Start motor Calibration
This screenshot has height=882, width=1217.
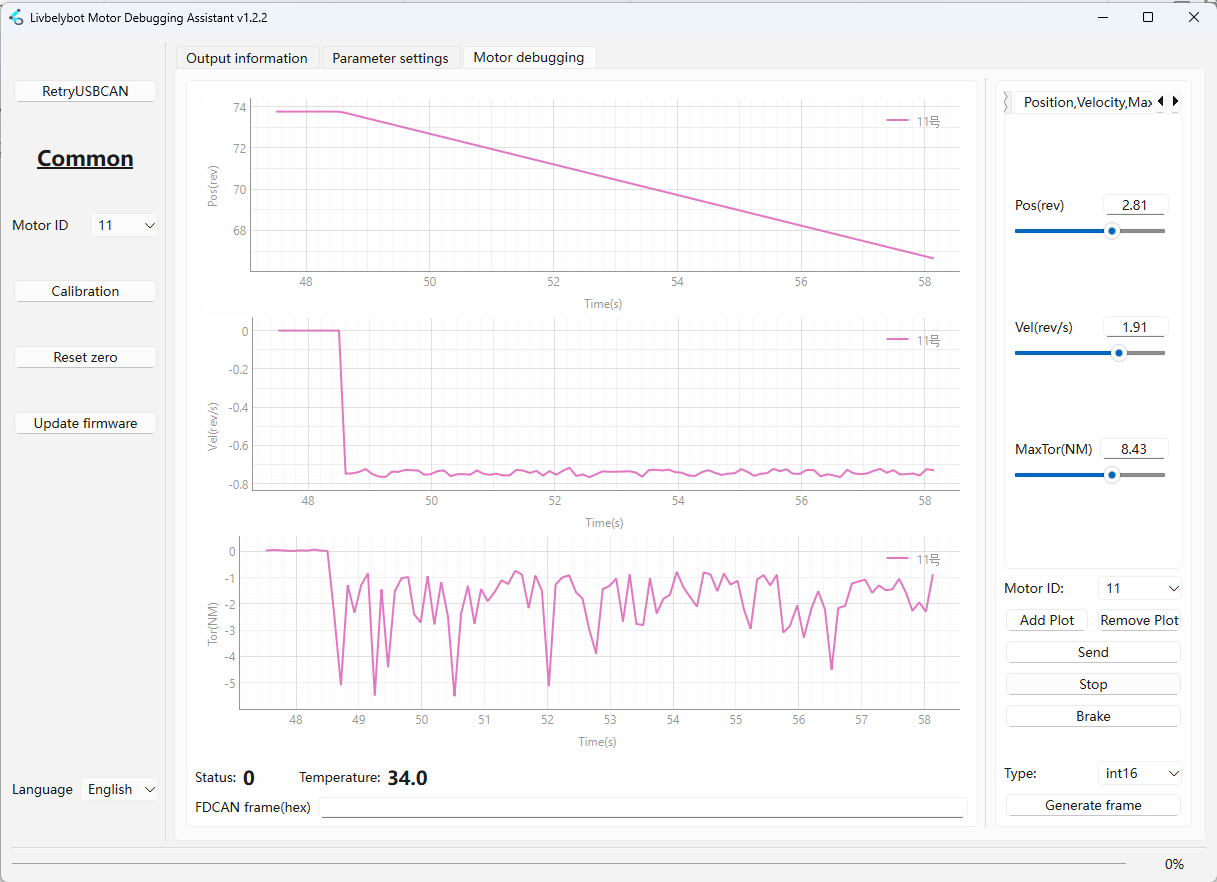85,291
